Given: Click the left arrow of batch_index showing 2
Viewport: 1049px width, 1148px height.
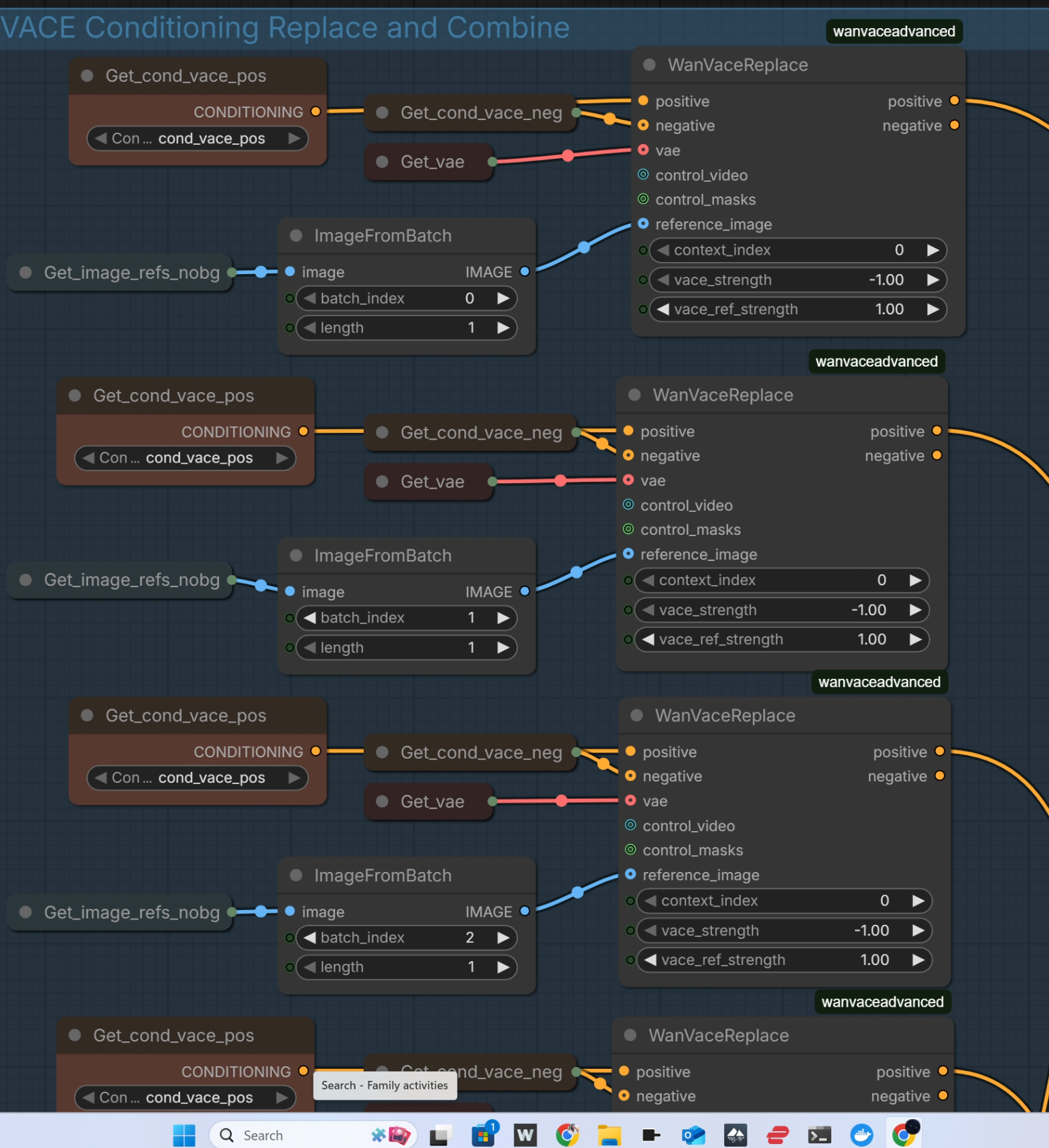Looking at the screenshot, I should (x=309, y=938).
